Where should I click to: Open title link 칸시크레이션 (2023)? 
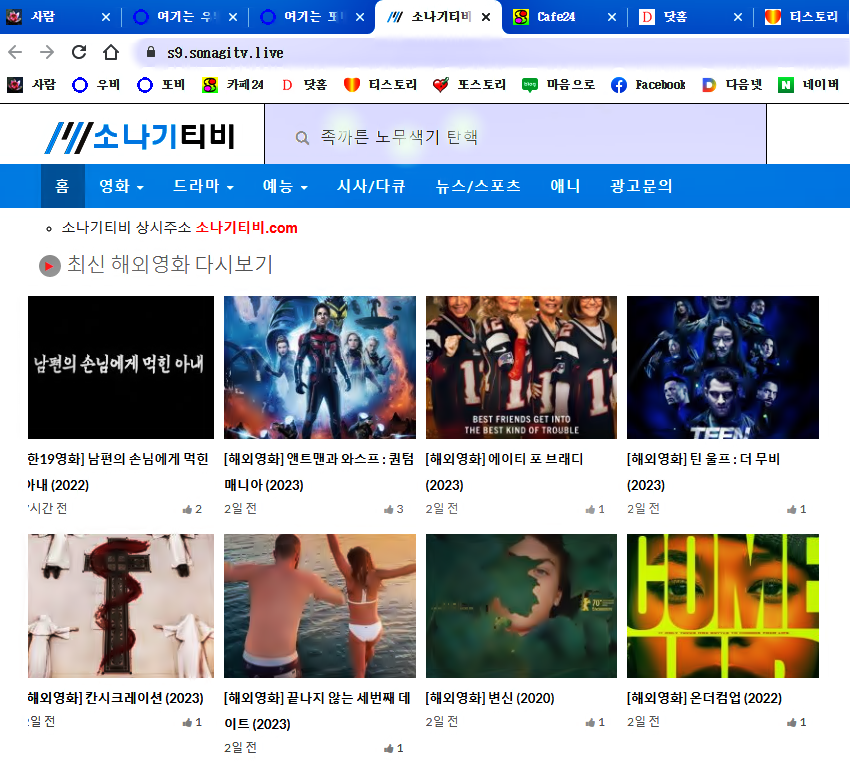click(x=116, y=698)
